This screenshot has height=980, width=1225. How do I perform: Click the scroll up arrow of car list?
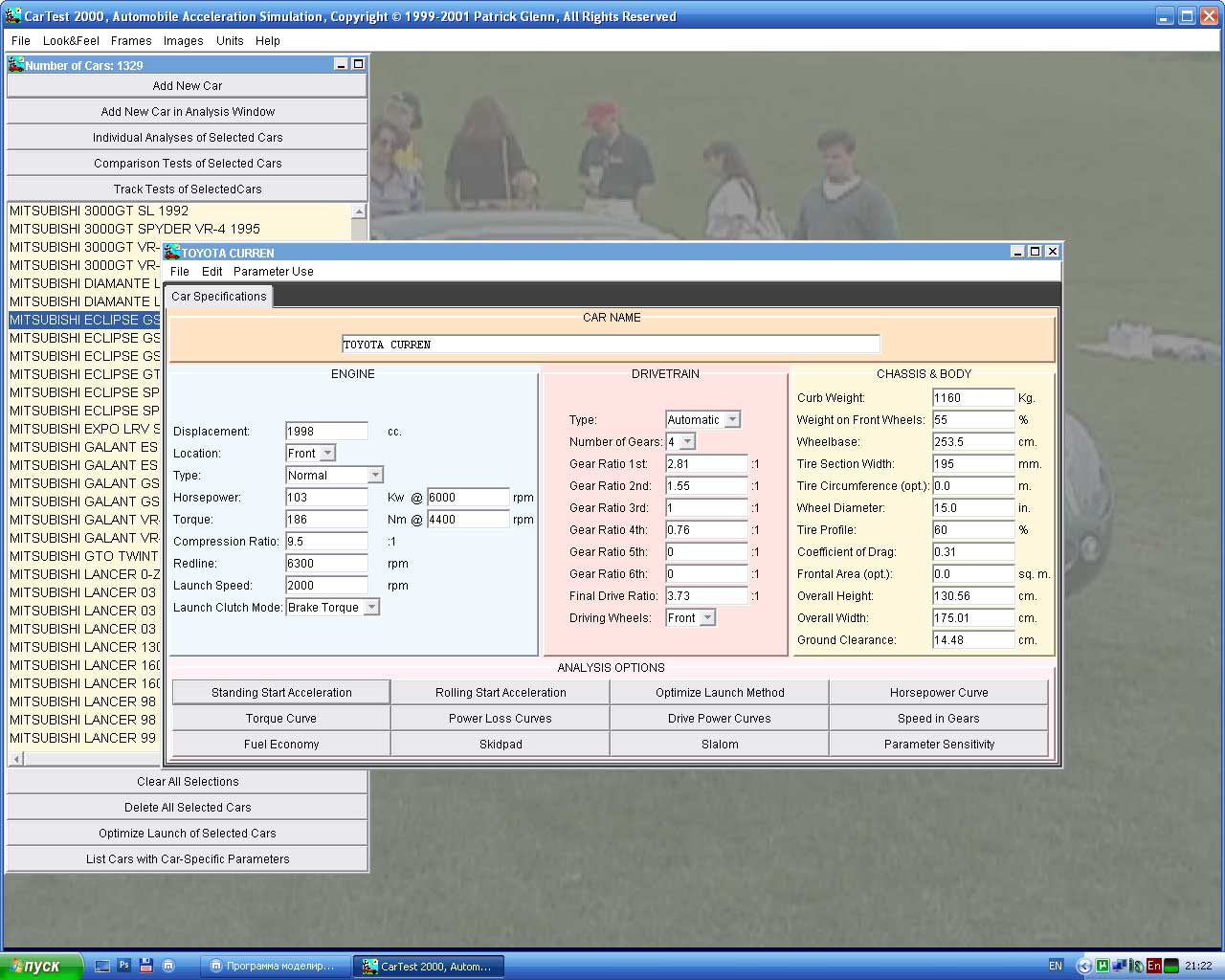[x=359, y=212]
